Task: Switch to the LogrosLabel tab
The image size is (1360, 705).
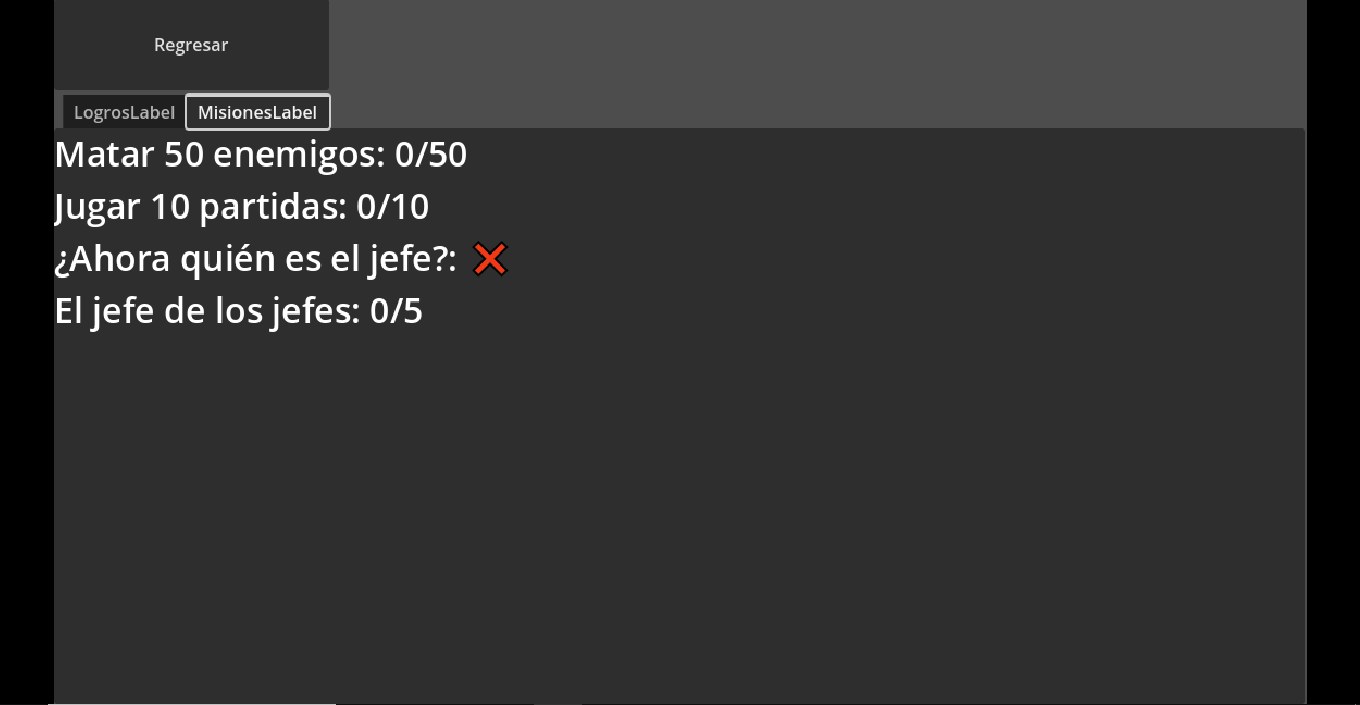Action: [x=124, y=112]
